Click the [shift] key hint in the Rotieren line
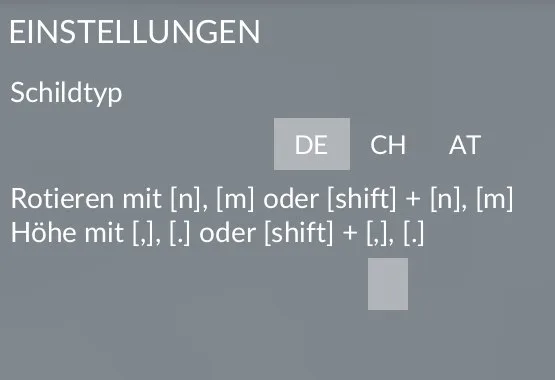 (x=362, y=199)
